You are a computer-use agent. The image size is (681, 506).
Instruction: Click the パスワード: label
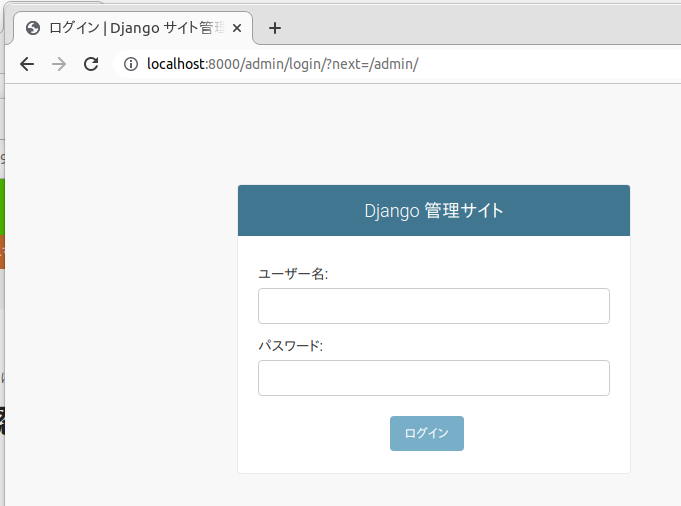[291, 346]
